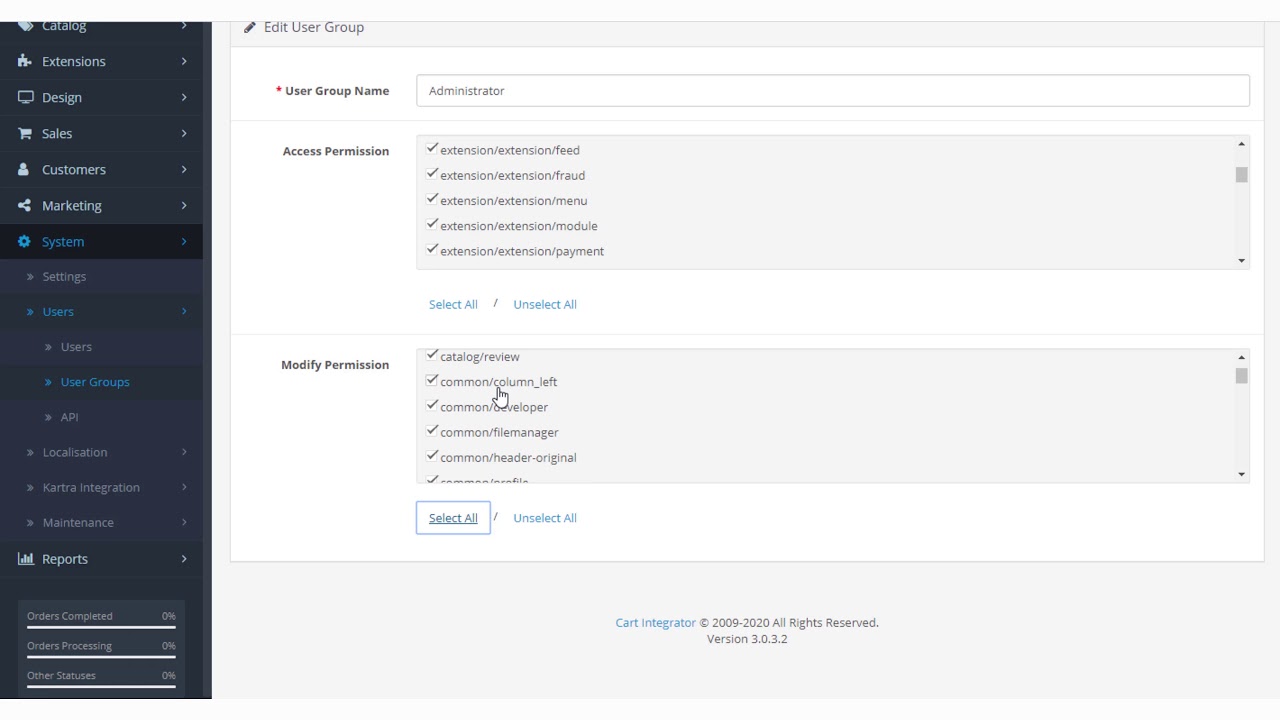Expand the Kartra Integration chevron
Viewport: 1280px width, 720px height.
pos(184,487)
